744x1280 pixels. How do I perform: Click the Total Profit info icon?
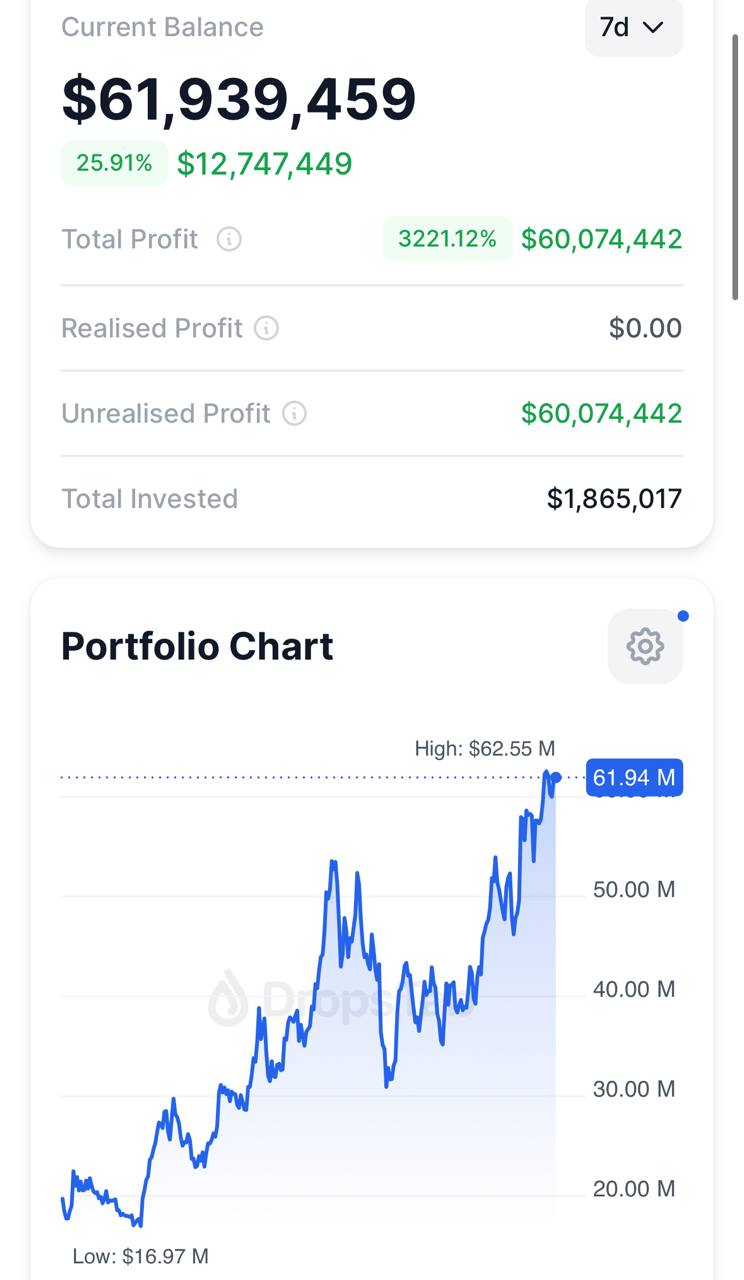(229, 240)
